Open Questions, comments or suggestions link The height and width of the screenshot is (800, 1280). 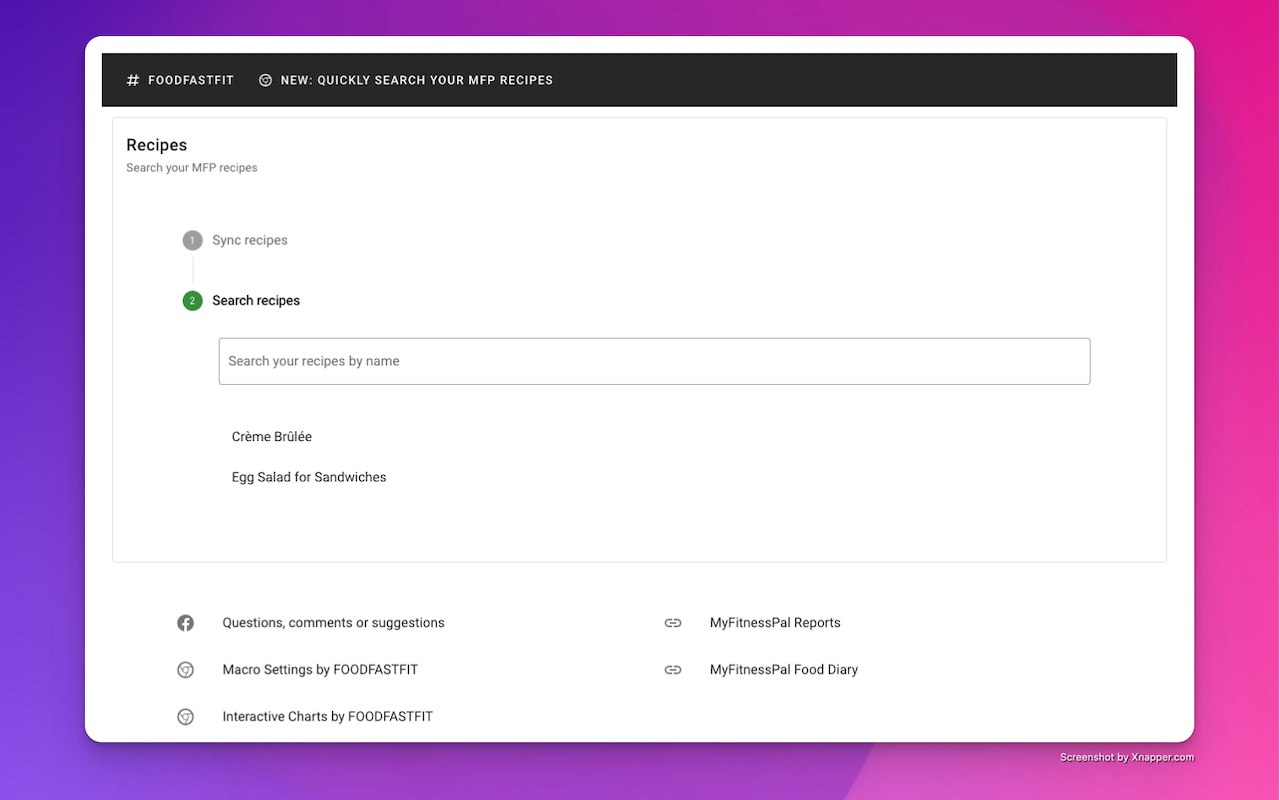[333, 623]
